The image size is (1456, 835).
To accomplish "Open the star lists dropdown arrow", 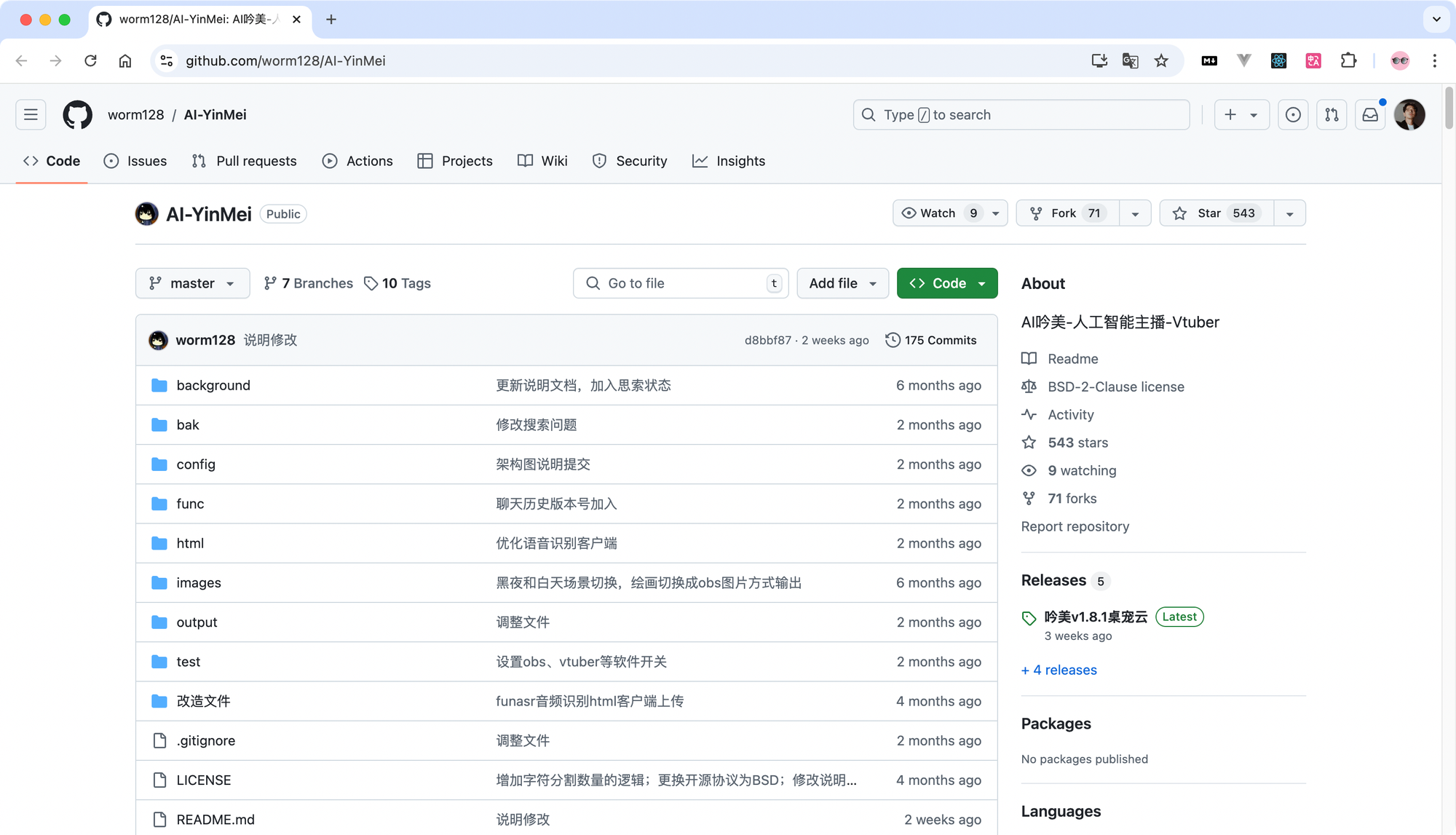I will pos(1289,214).
